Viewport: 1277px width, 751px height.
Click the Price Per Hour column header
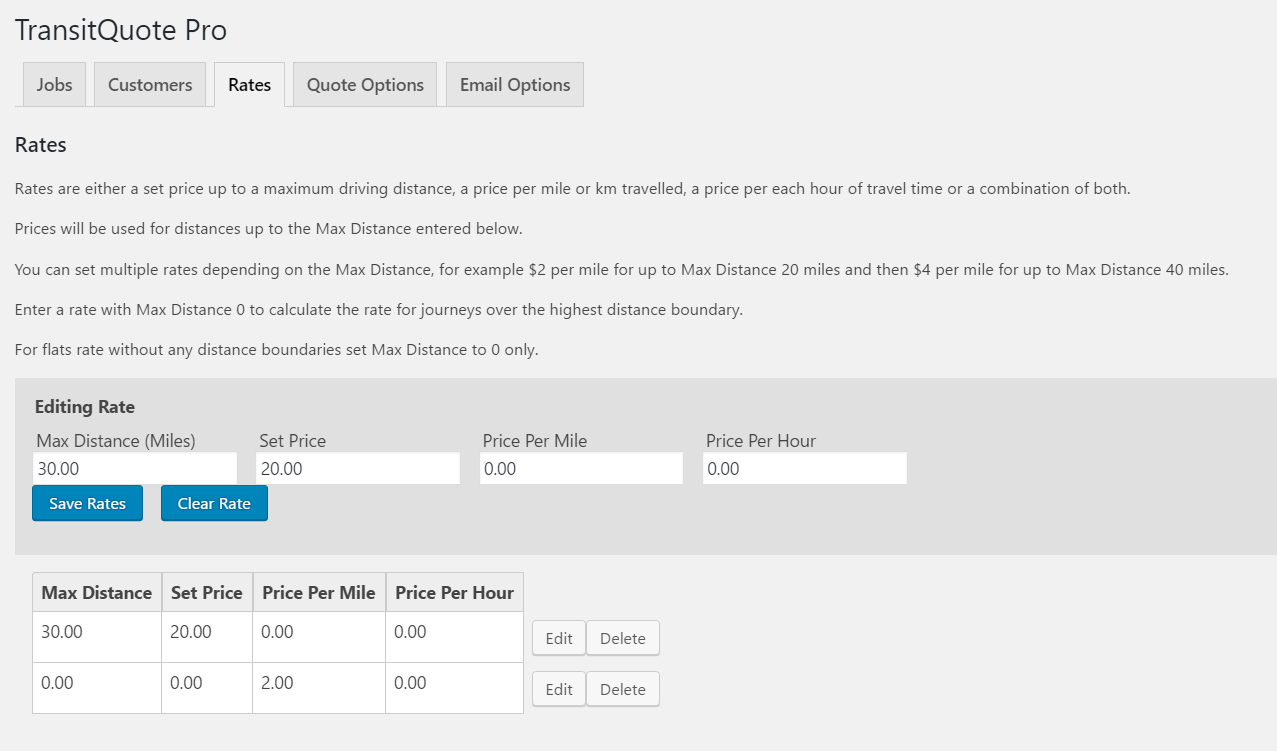point(454,592)
